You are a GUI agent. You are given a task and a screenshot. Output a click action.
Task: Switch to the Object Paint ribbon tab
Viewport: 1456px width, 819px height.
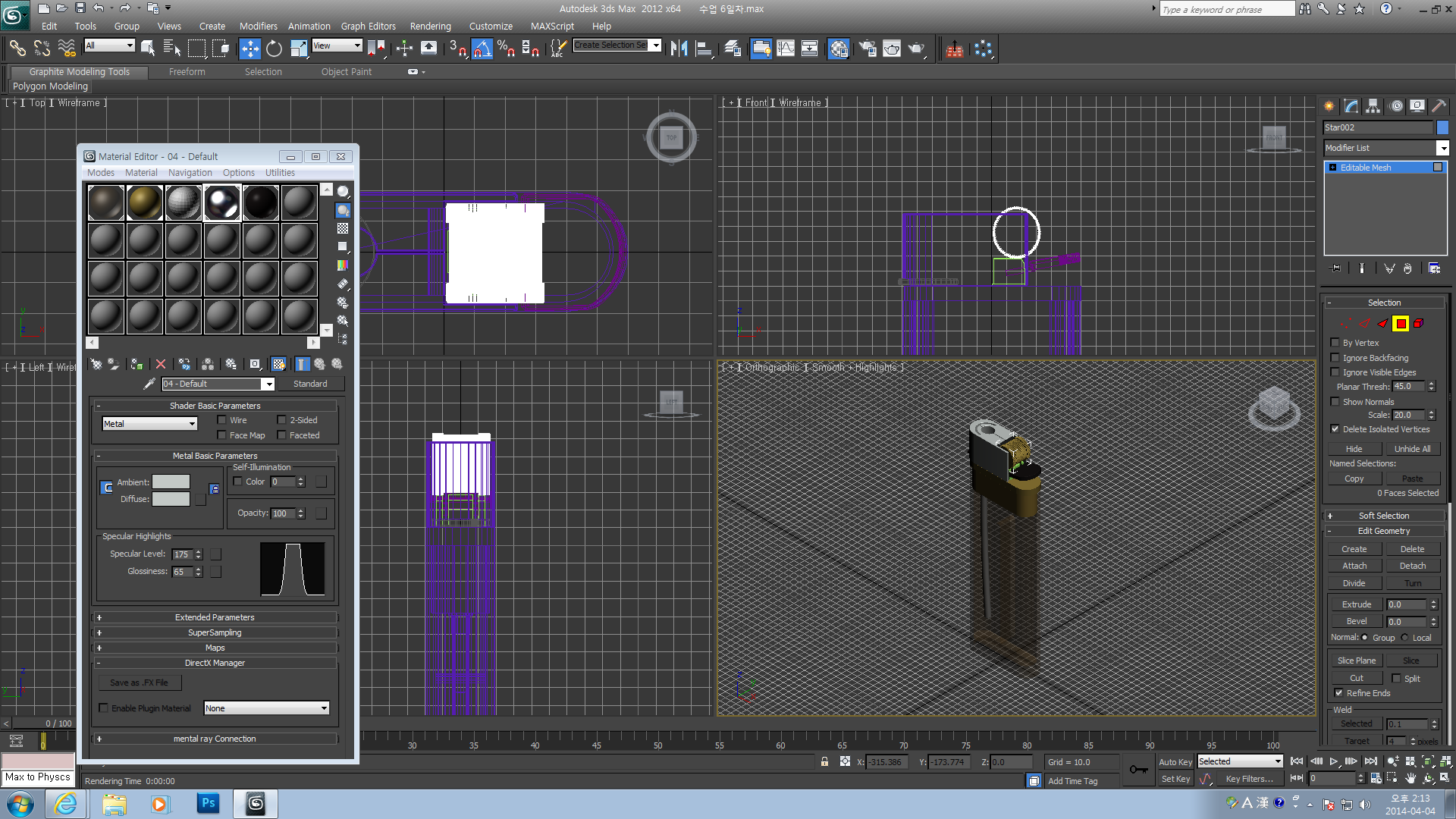point(346,72)
